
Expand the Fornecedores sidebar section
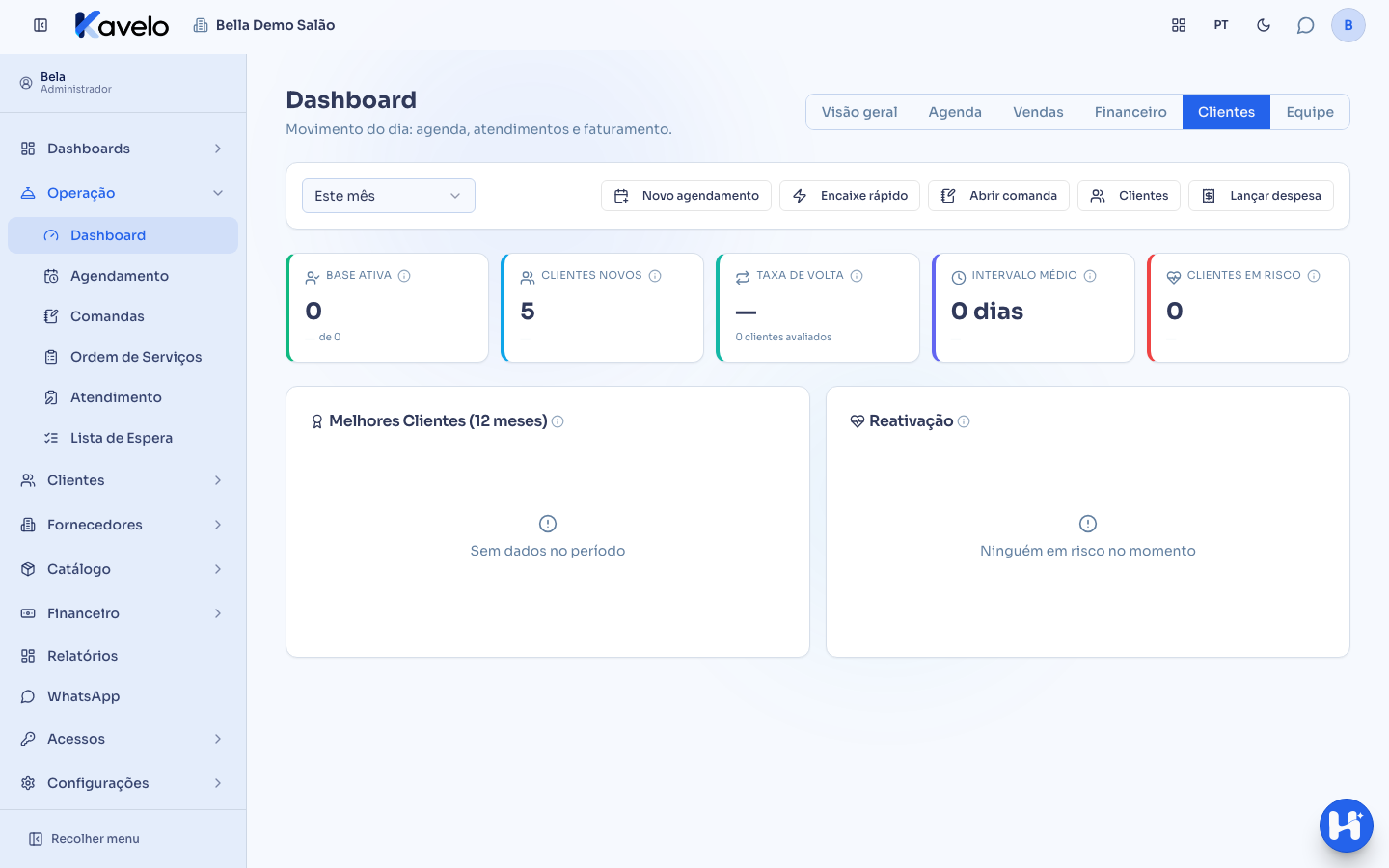[123, 525]
